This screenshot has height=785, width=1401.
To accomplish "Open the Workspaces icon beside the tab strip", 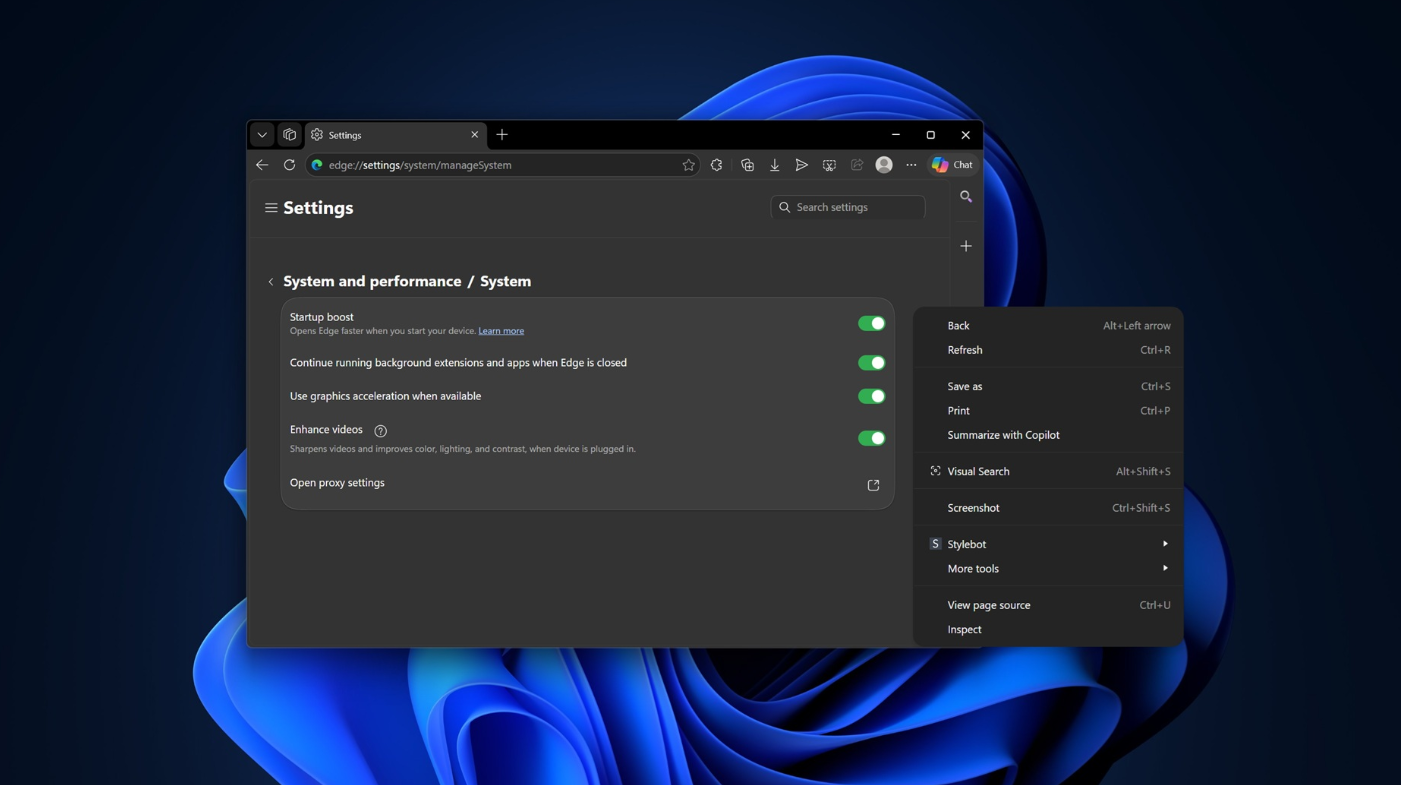I will click(290, 135).
